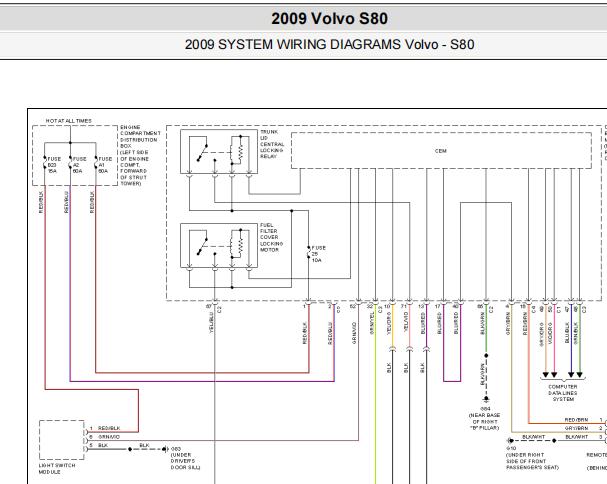
Task: Click the horizontal RED/BRN label at connector pin 1
Action: 576,420
